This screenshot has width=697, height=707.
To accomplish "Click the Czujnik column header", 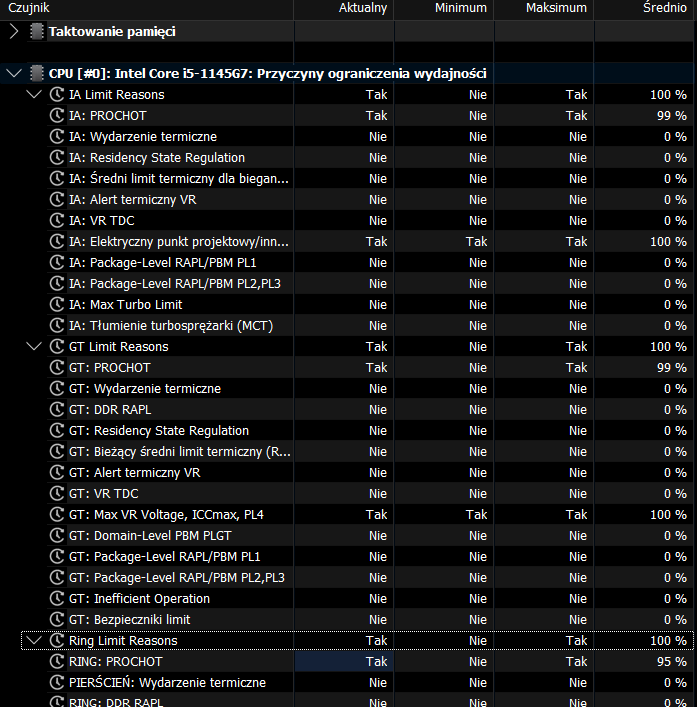I will 29,8.
